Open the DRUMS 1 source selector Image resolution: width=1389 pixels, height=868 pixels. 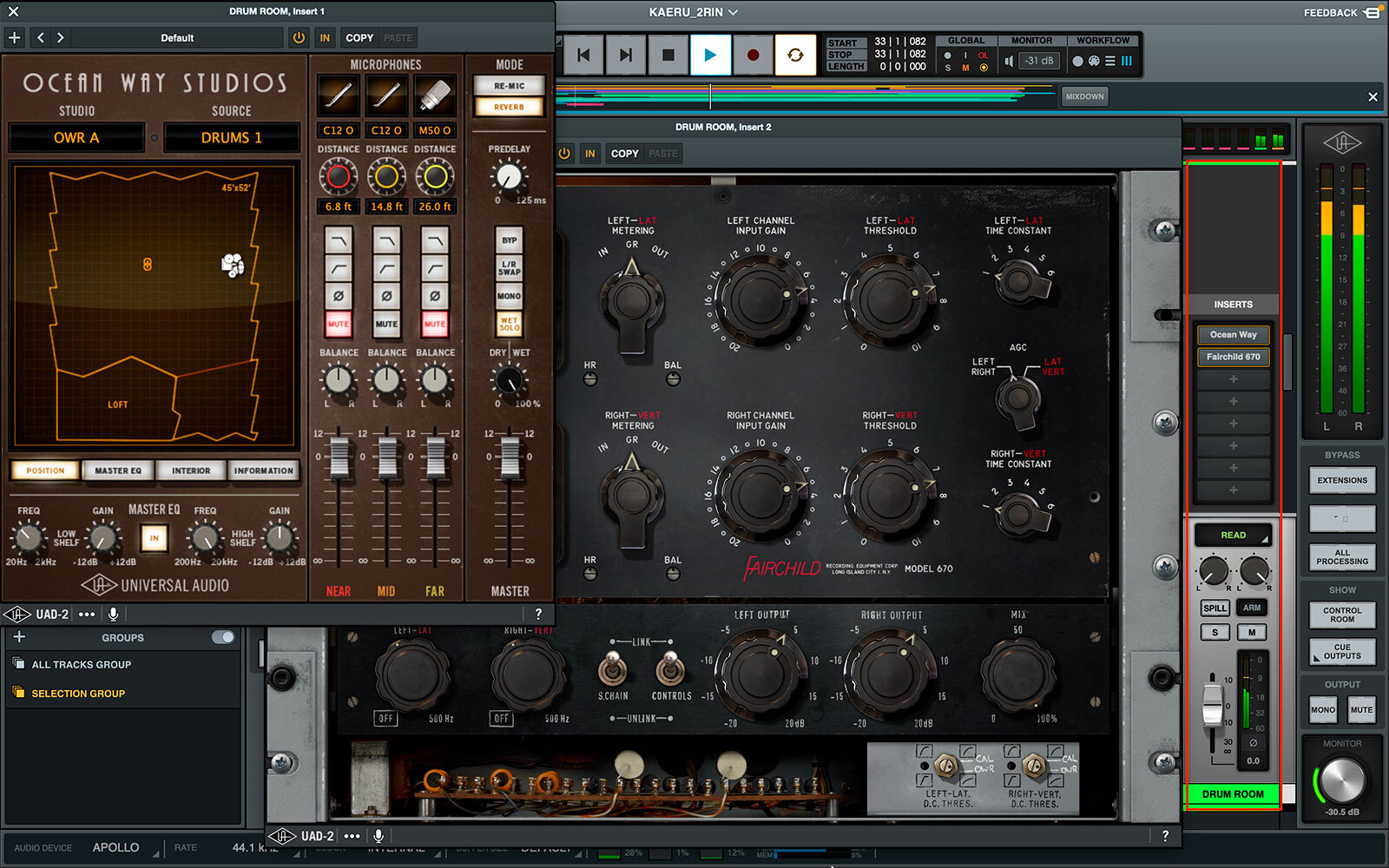pos(231,137)
